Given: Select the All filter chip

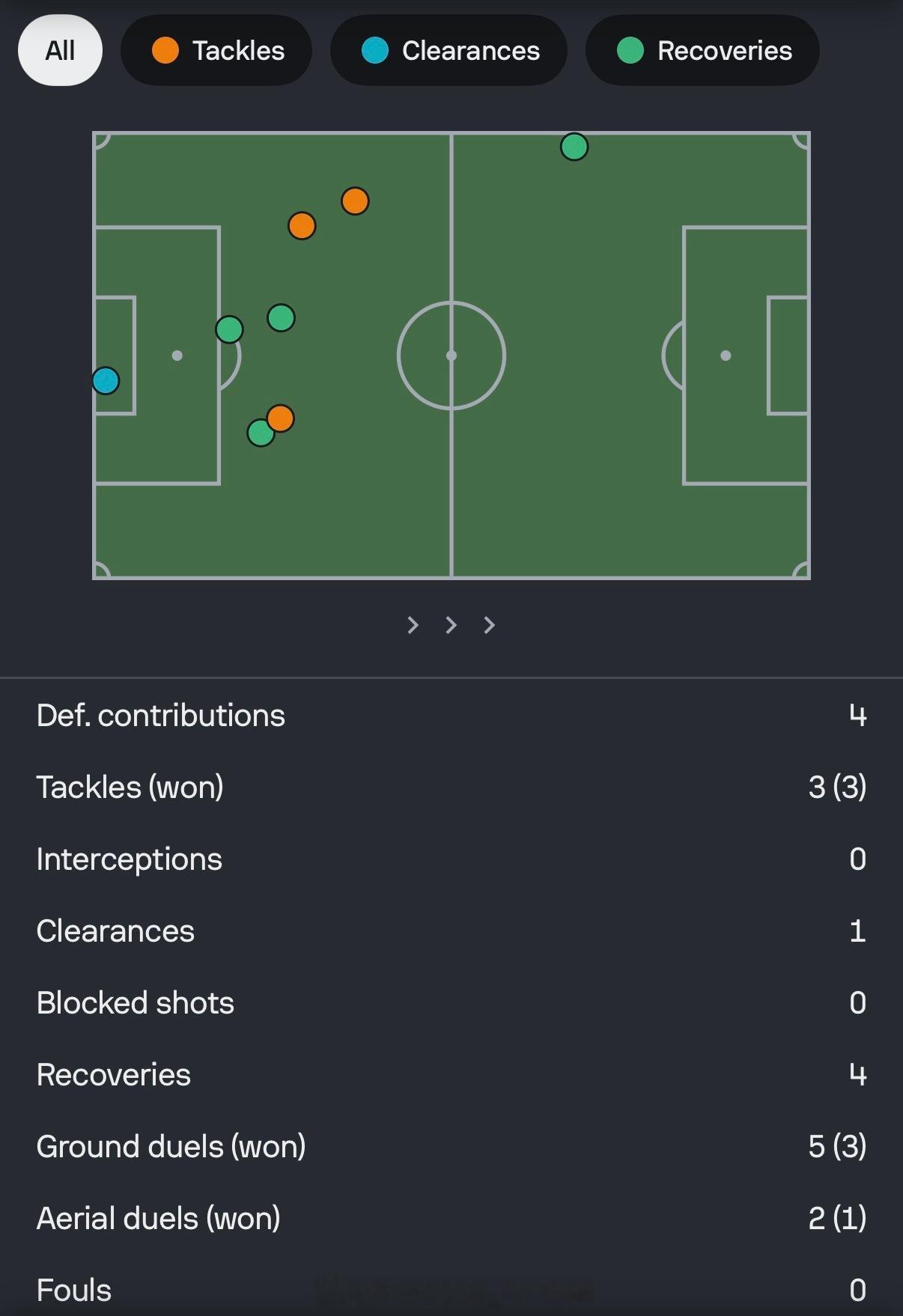Looking at the screenshot, I should tap(60, 51).
